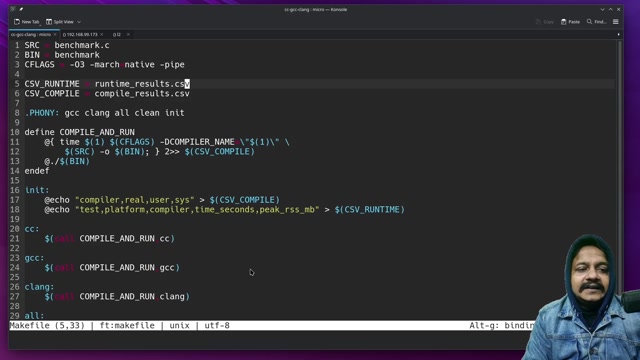
Task: Place cursor on 'benchmark.c' in line 1
Action: pyautogui.click(x=82, y=45)
